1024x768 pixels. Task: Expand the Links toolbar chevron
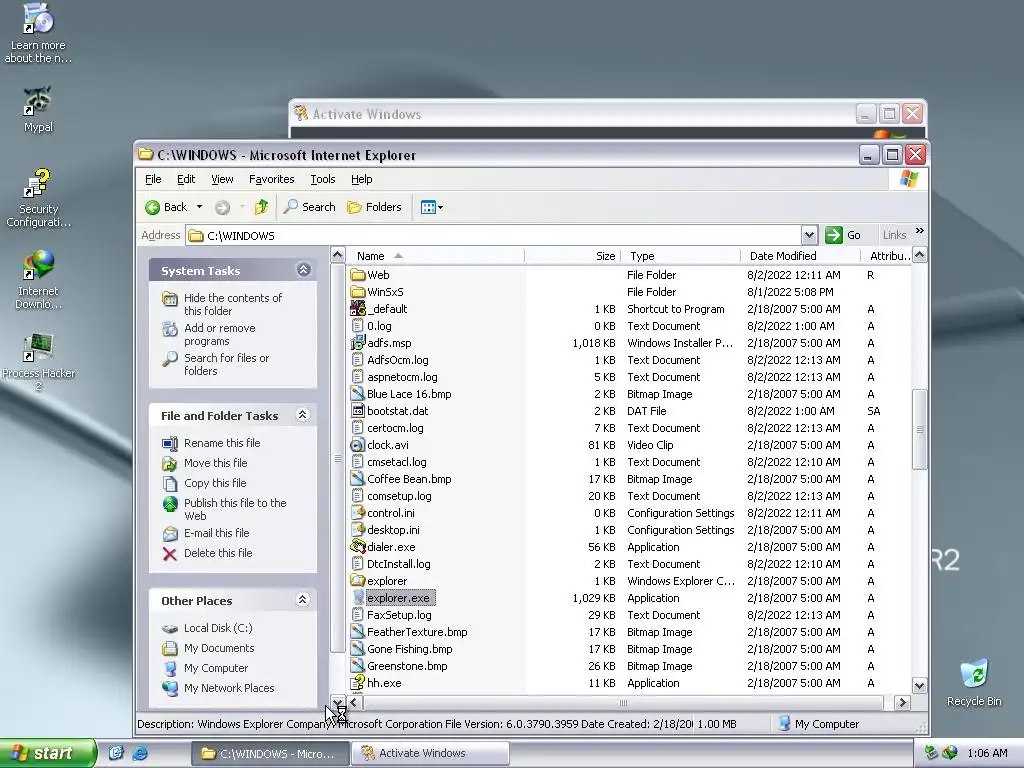(x=920, y=231)
